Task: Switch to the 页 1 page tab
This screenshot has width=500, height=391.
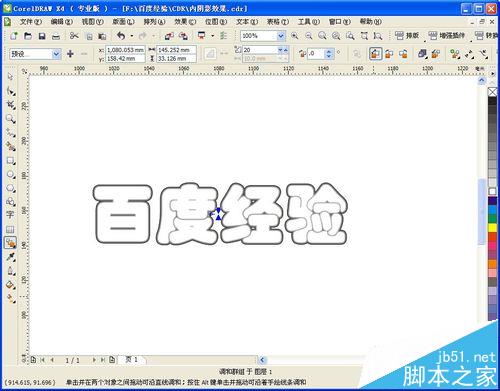Action: [x=132, y=360]
